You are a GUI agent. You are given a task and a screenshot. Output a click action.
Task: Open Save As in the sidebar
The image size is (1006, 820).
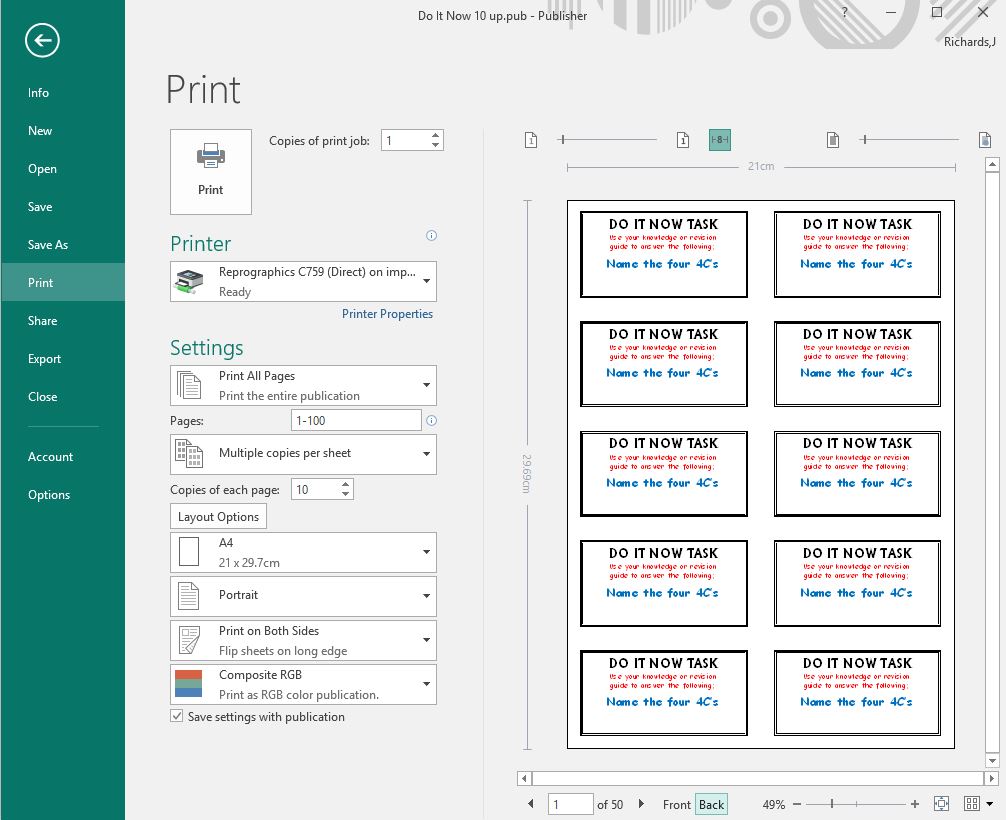pyautogui.click(x=48, y=245)
